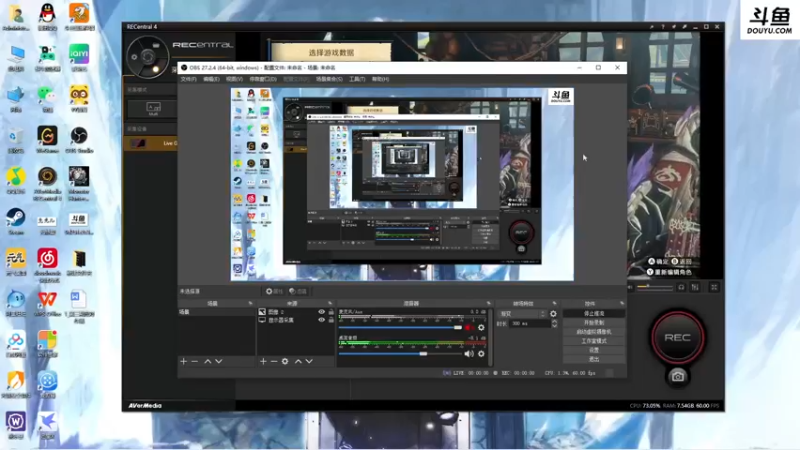Viewport: 800px width, 450px height.
Task: Open 编辑(E) menu in OBS
Action: [x=211, y=79]
